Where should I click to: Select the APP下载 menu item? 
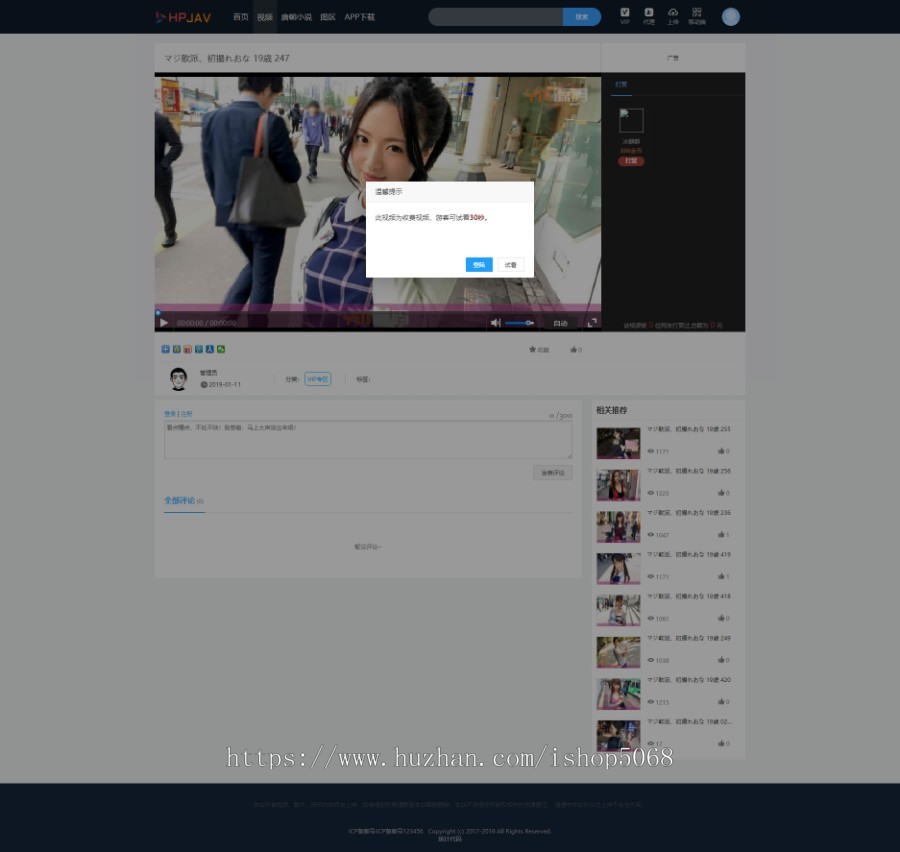[x=360, y=17]
